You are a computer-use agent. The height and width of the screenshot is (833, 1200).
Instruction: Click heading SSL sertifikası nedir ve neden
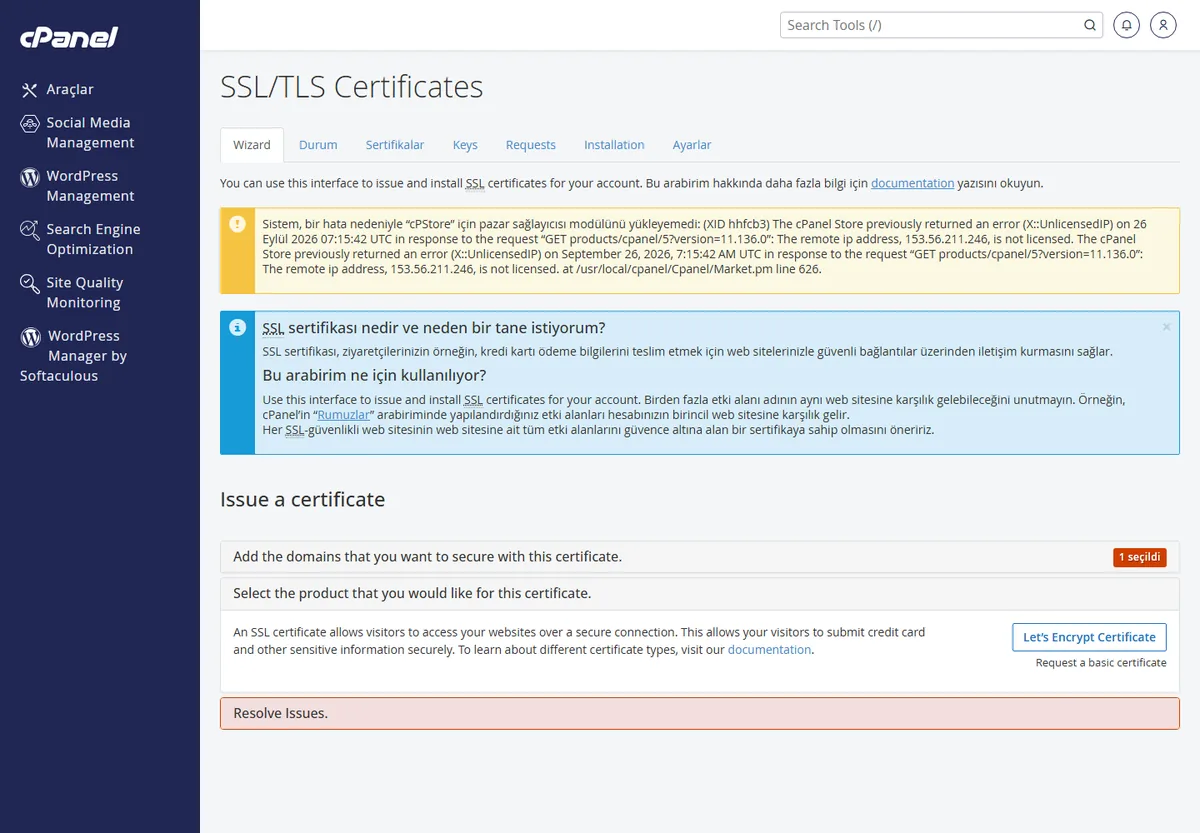[x=434, y=328]
